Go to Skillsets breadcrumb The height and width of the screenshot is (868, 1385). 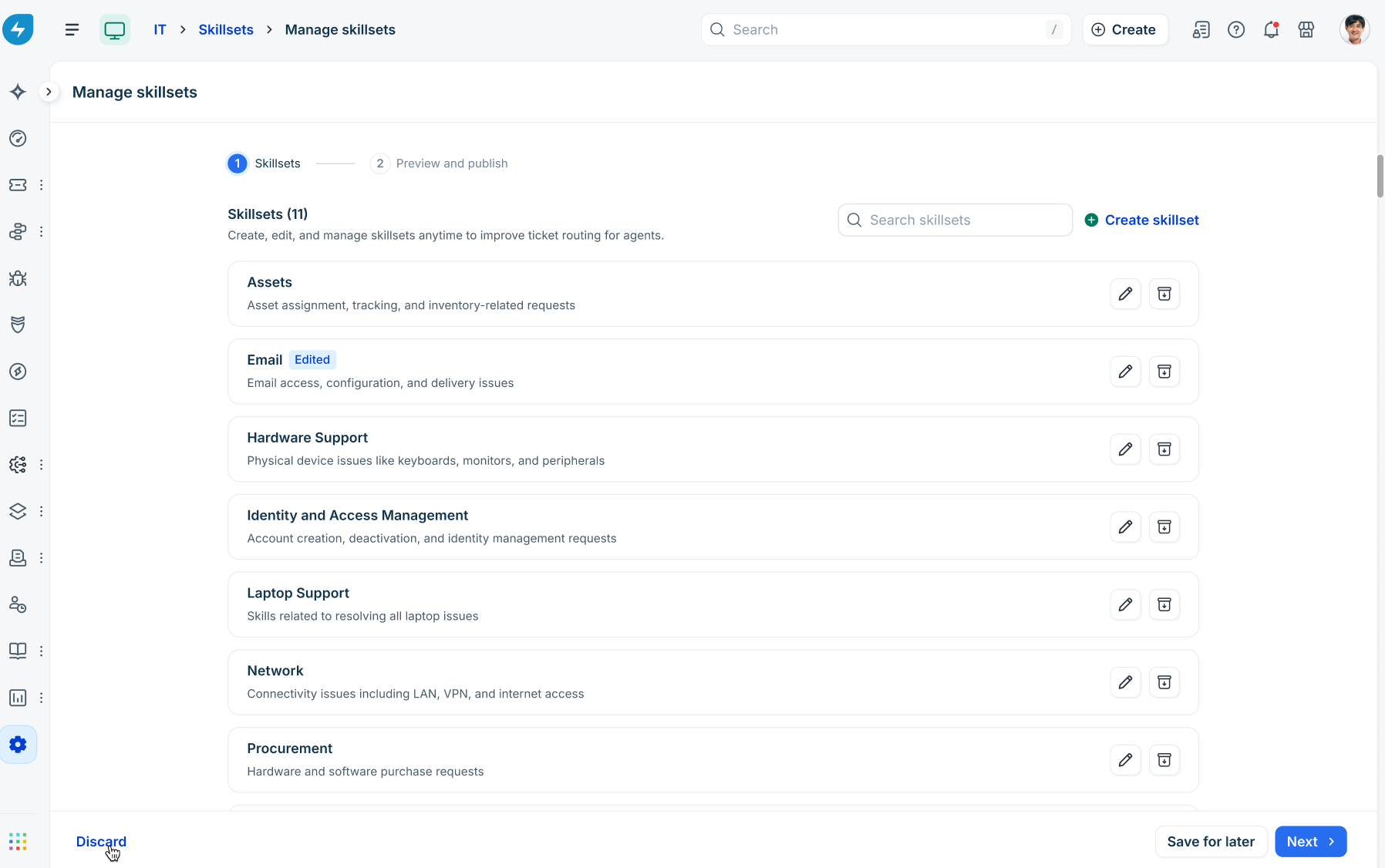(226, 29)
